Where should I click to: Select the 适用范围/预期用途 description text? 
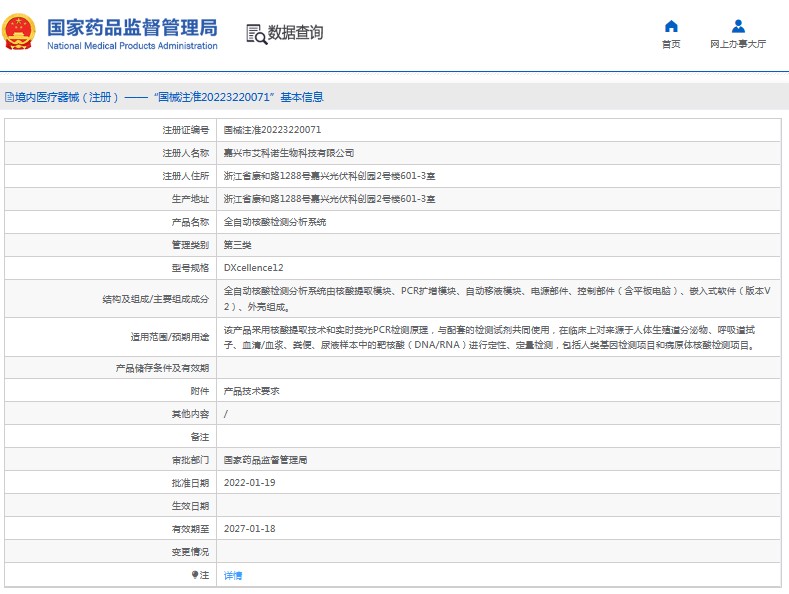[x=490, y=337]
